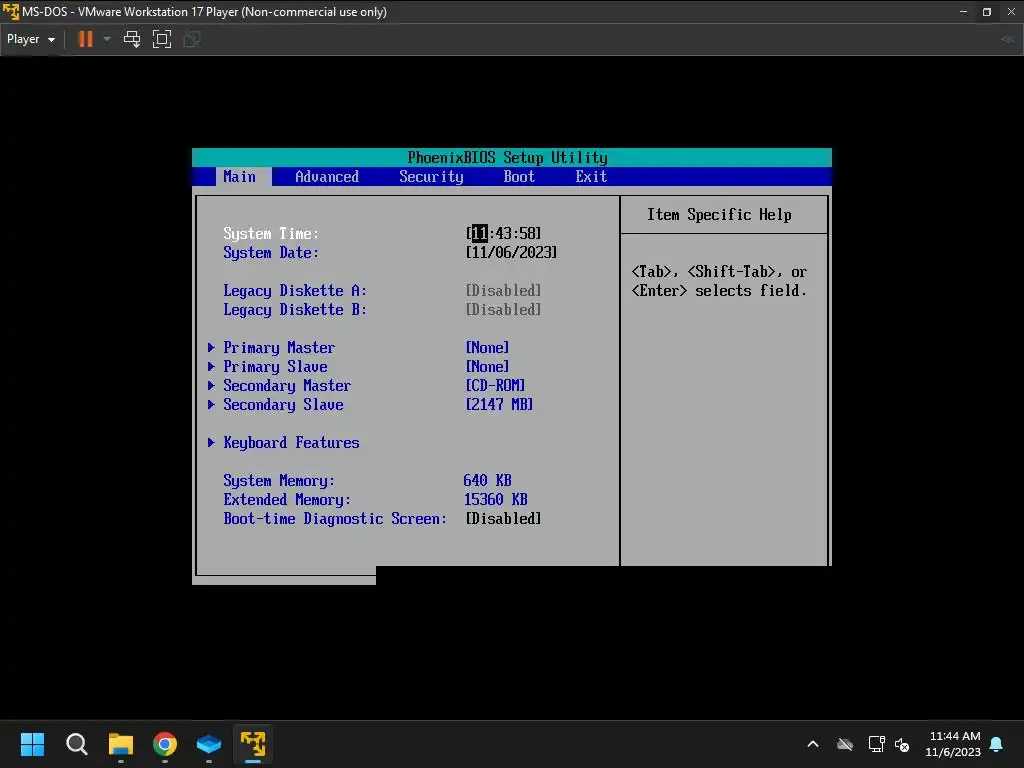This screenshot has height=768, width=1024.
Task: Expand the Keyboard Features arrow
Action: point(211,442)
